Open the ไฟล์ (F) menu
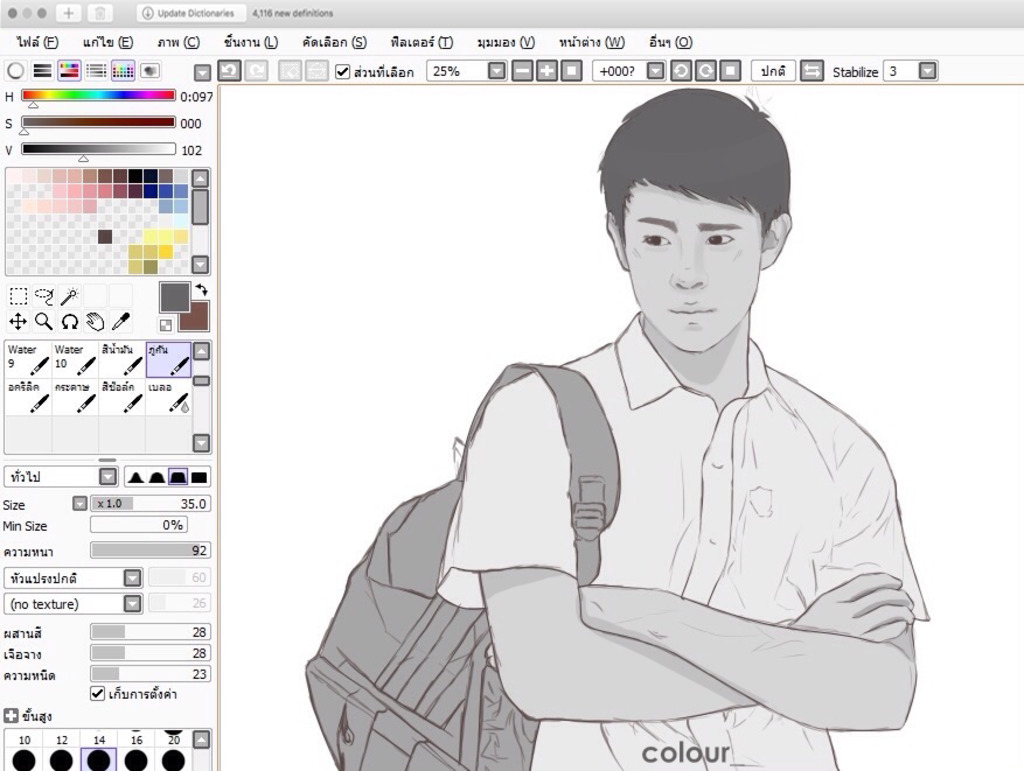 [37, 42]
